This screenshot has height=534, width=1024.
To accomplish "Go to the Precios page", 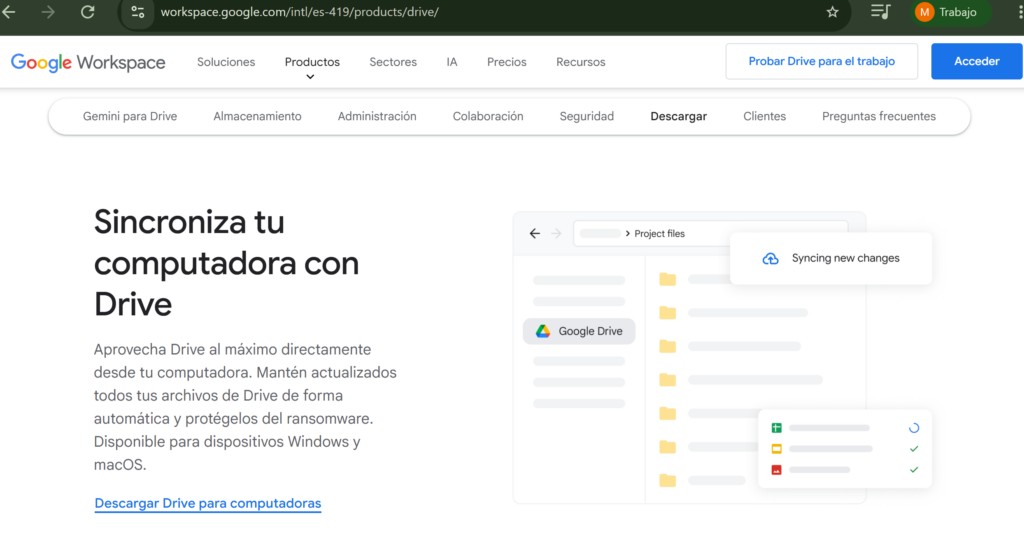I will pos(507,62).
